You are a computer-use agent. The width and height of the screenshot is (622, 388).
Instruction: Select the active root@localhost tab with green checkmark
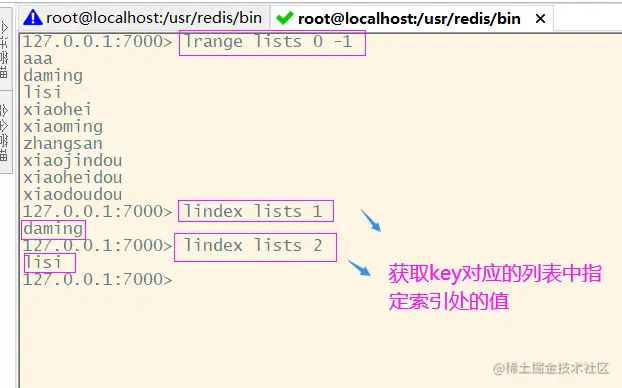(x=412, y=18)
